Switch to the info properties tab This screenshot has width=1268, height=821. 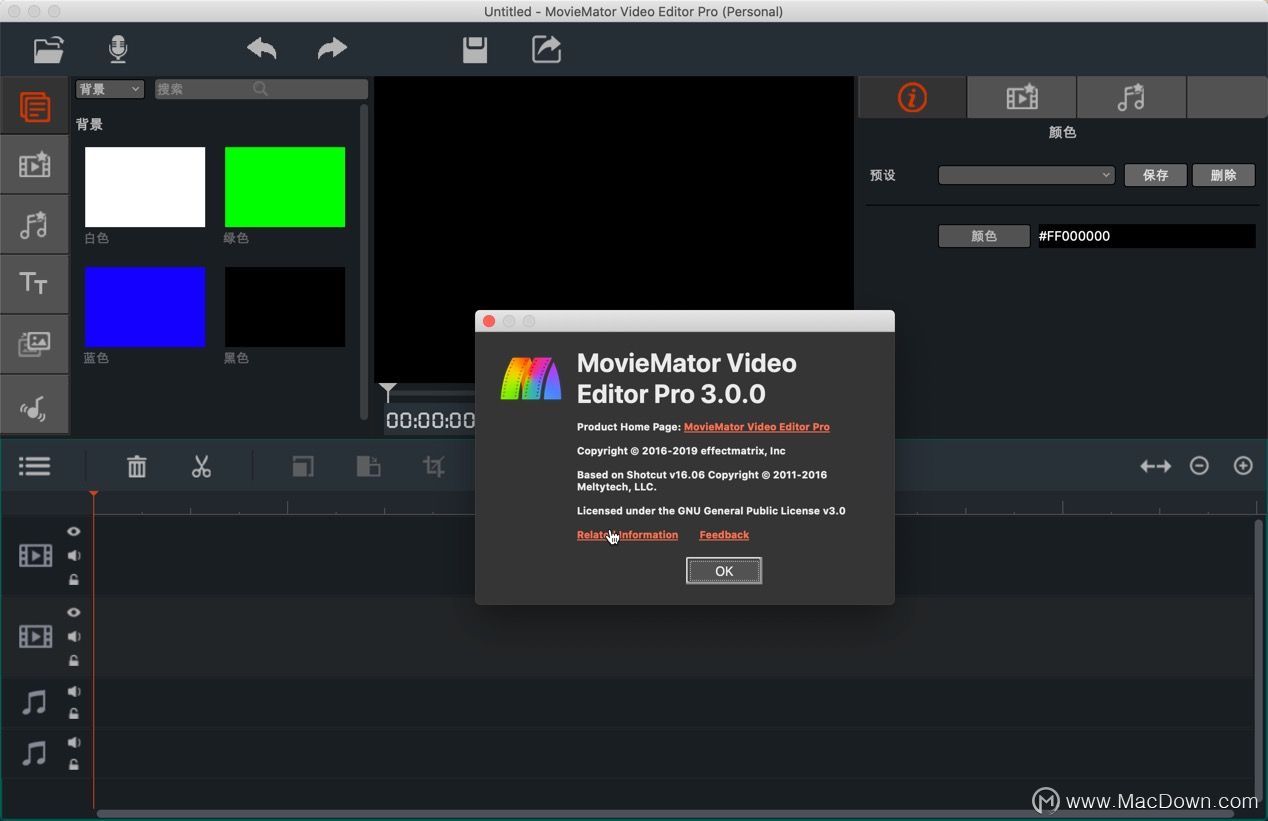pyautogui.click(x=912, y=97)
